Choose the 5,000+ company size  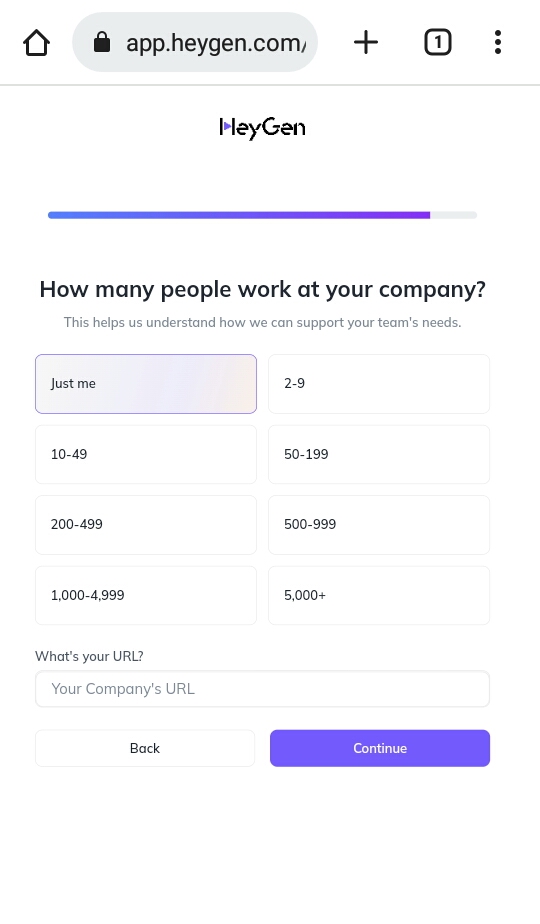coord(379,595)
